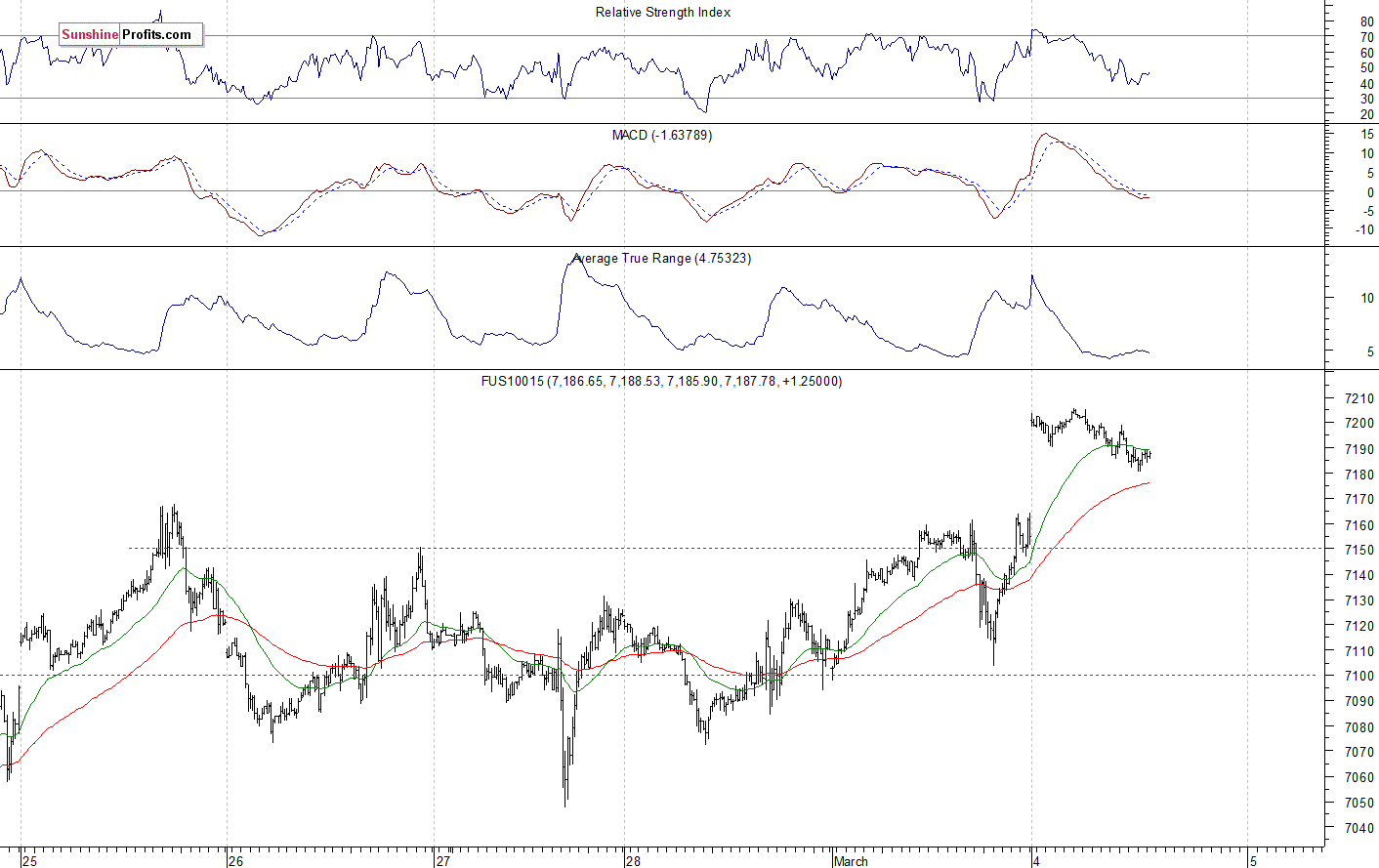Click the MACD axis value 0

coord(1370,193)
